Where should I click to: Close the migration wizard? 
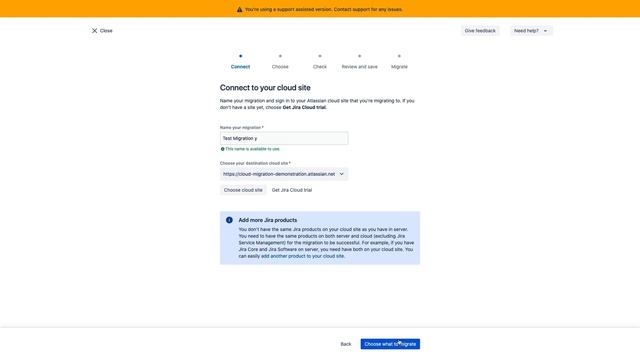(102, 31)
